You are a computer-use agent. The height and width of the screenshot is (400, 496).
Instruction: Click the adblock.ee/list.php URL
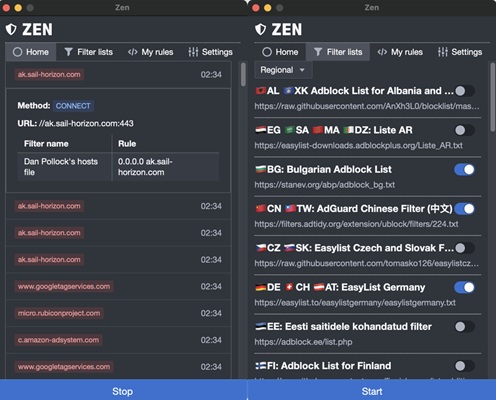click(303, 342)
